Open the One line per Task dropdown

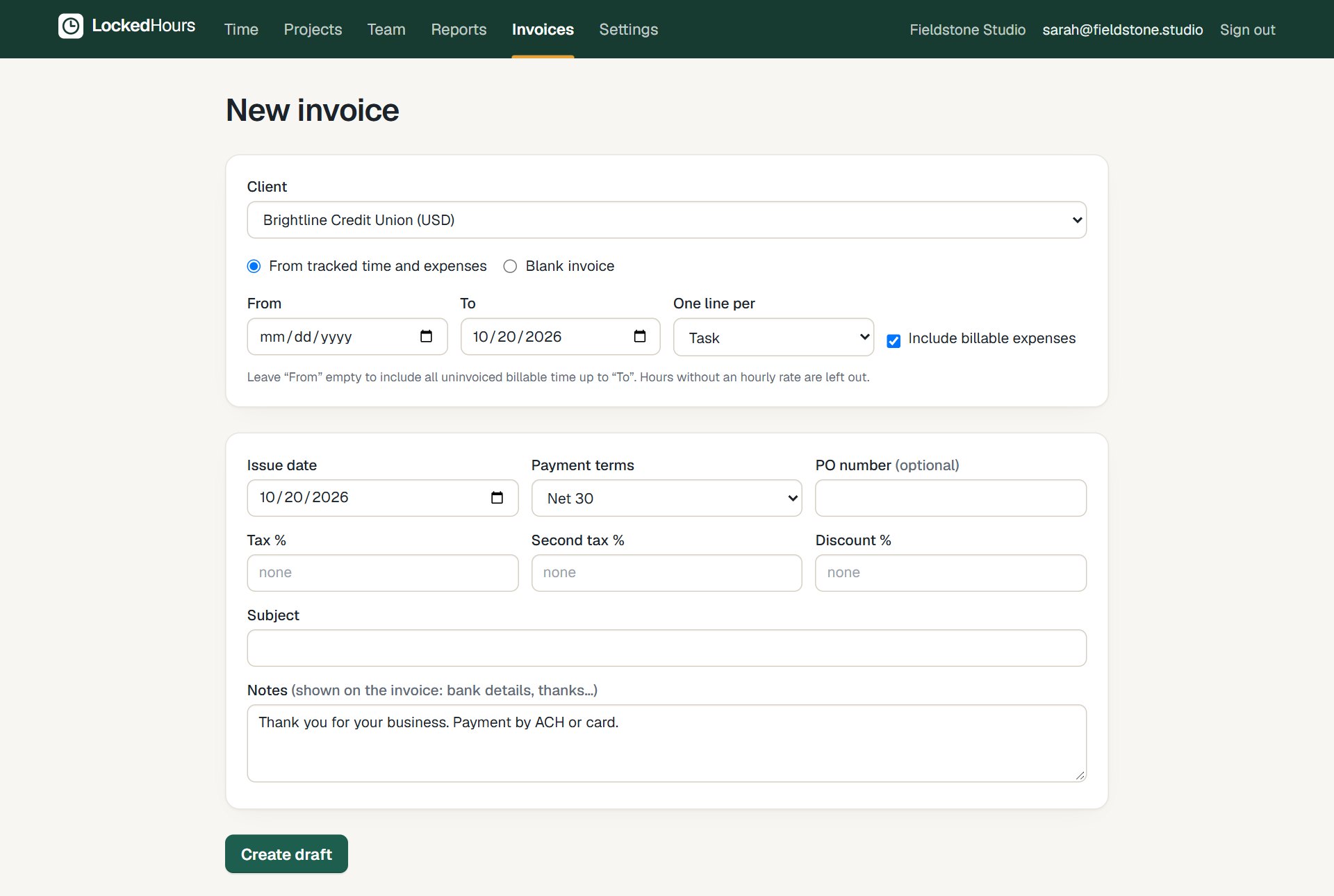[x=773, y=338]
